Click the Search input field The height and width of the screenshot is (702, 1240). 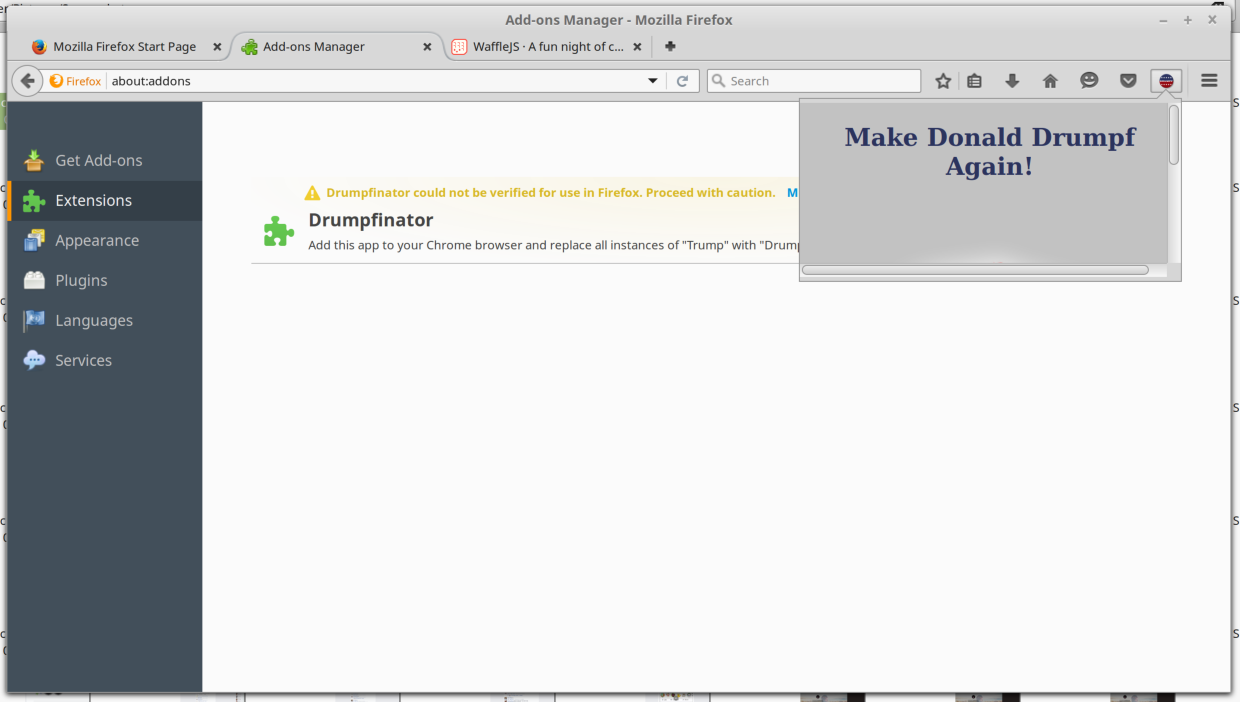coord(814,81)
